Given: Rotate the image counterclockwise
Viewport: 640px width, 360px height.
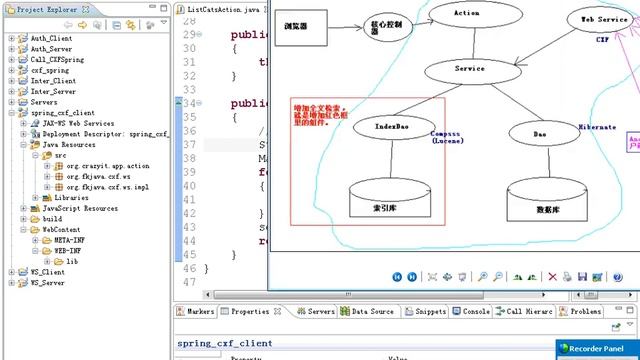Looking at the screenshot, I should pyautogui.click(x=532, y=277).
